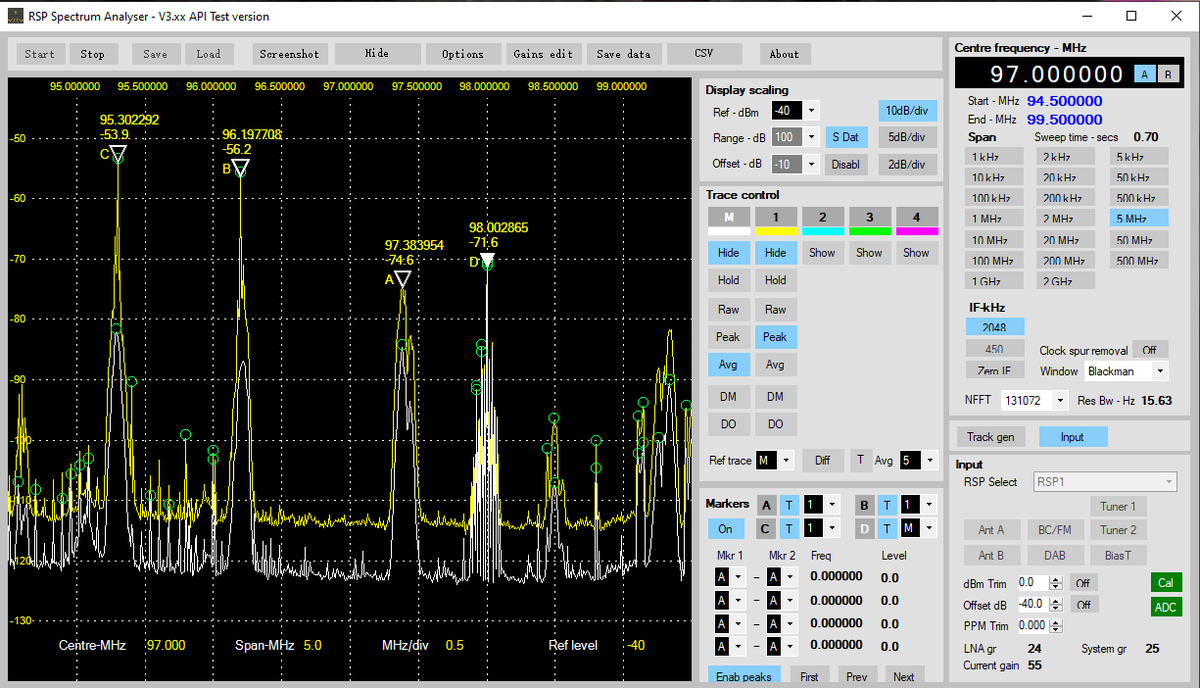1200x688 pixels.
Task: Click the Stop button
Action: (92, 54)
